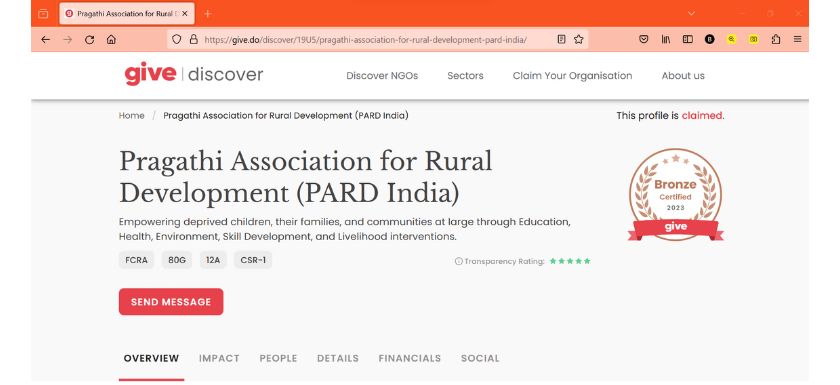Open the browser home page
This screenshot has height=385, width=840.
pos(111,40)
